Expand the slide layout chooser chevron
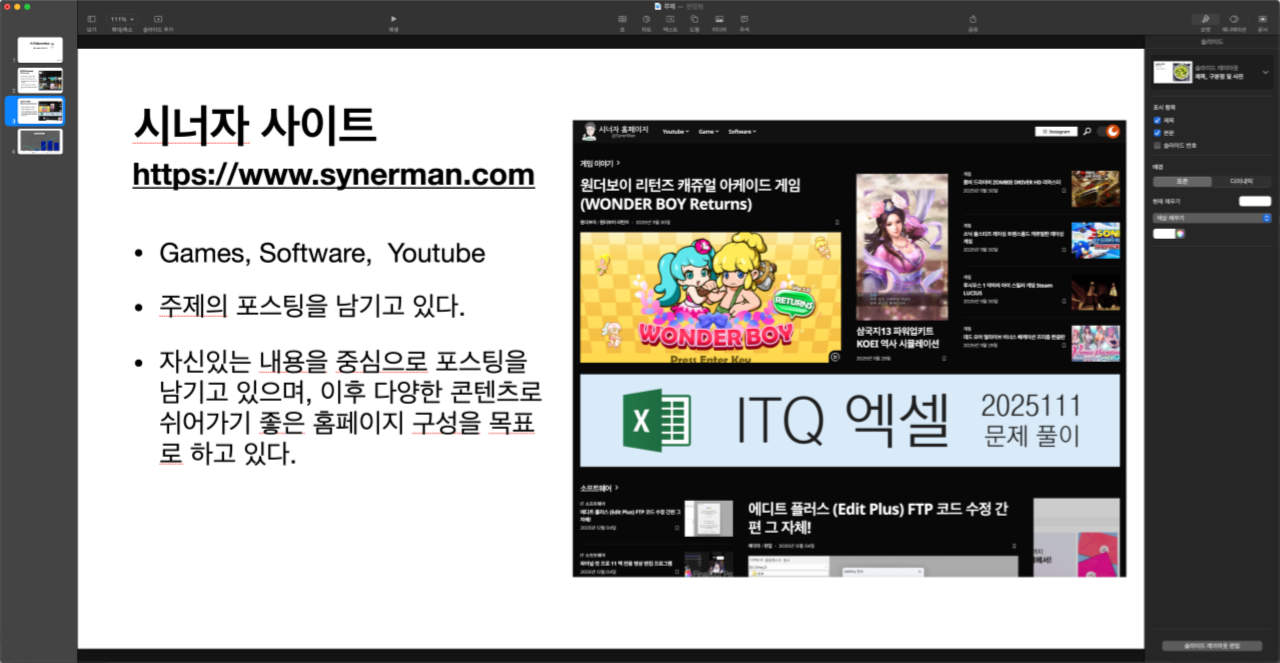The image size is (1280, 663). pyautogui.click(x=1265, y=72)
